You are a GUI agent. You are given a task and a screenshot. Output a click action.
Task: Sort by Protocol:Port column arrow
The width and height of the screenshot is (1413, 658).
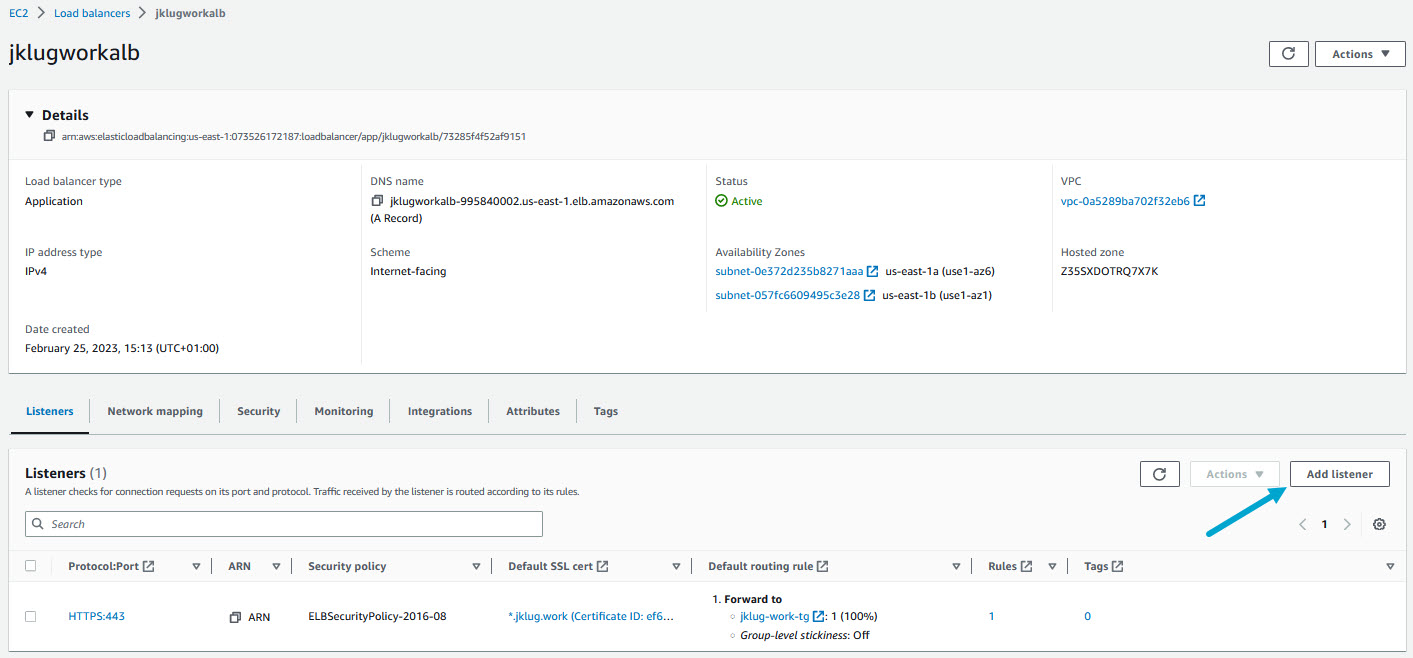pyautogui.click(x=196, y=566)
